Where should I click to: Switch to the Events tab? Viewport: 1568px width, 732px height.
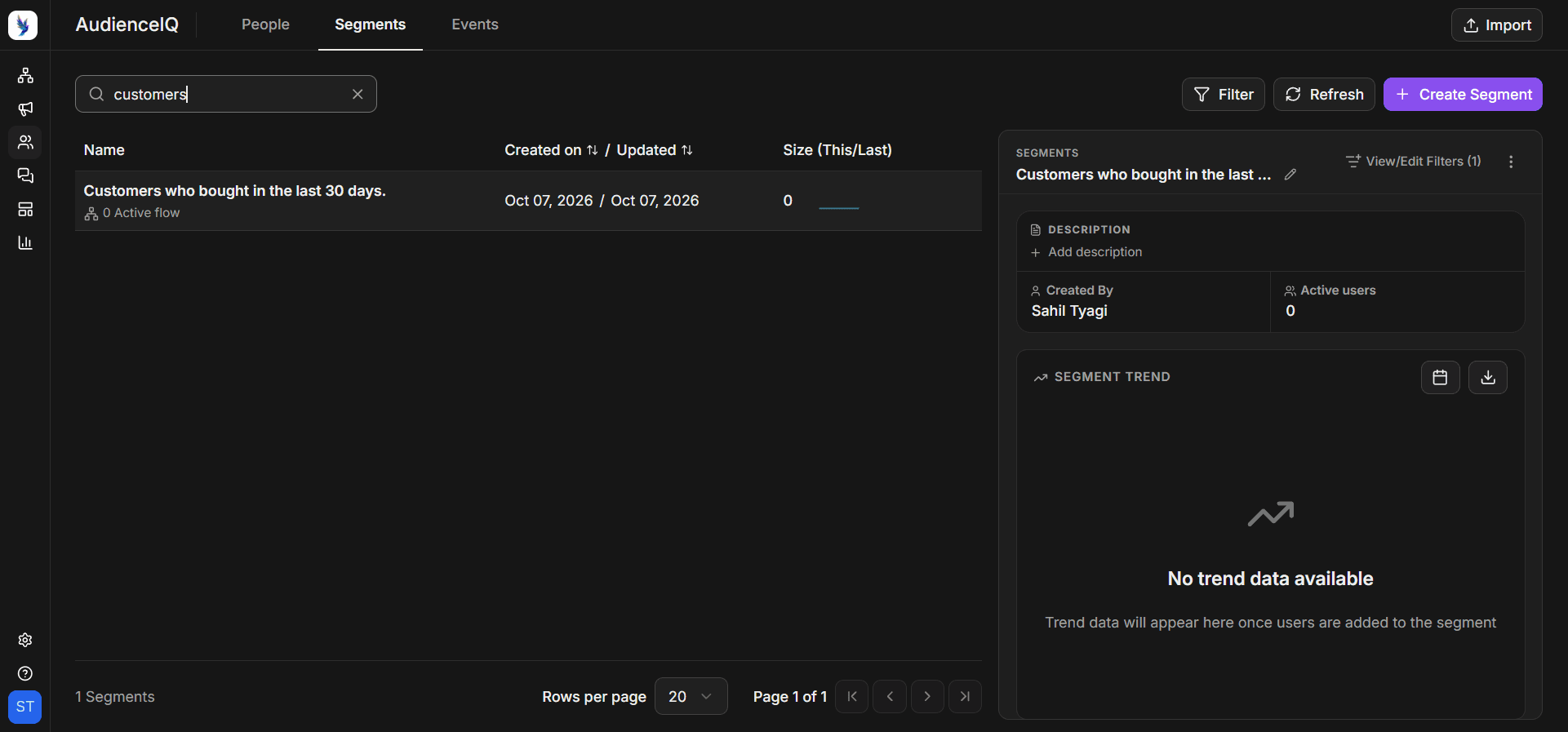(475, 24)
